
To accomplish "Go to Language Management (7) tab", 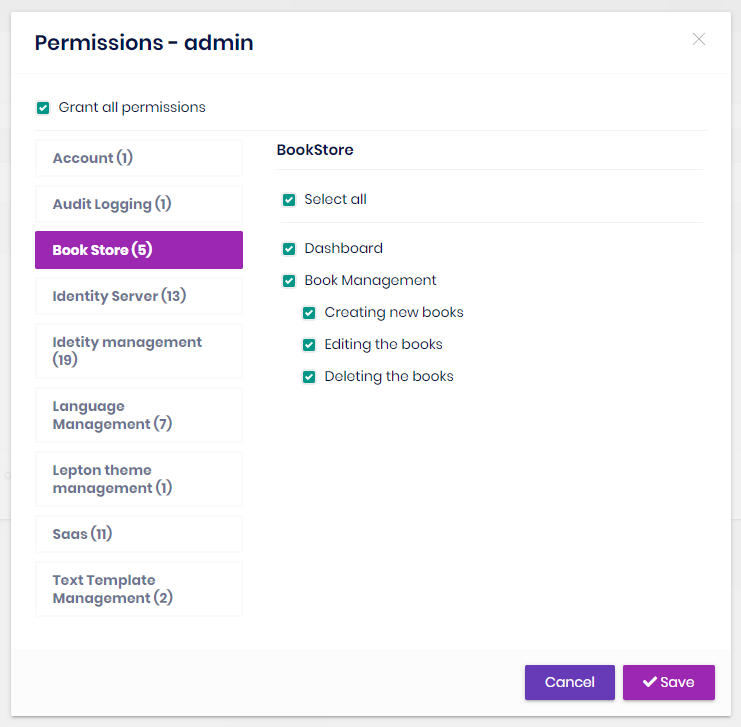I will point(139,415).
